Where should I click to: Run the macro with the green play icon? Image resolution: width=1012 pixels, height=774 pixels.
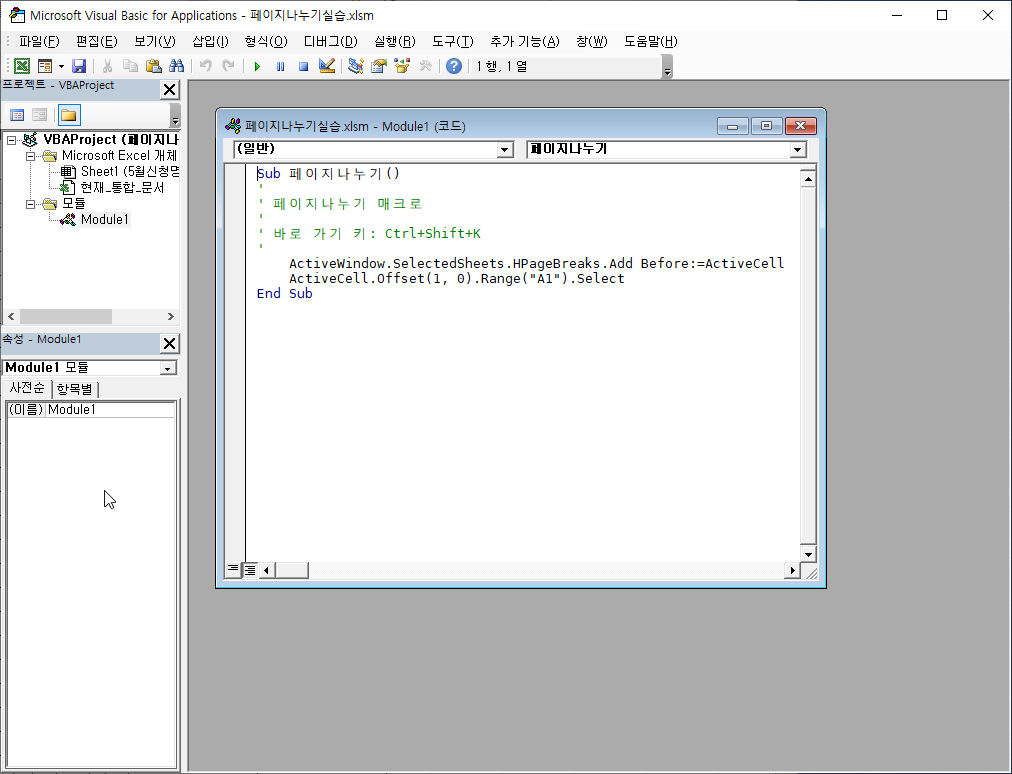click(x=257, y=66)
